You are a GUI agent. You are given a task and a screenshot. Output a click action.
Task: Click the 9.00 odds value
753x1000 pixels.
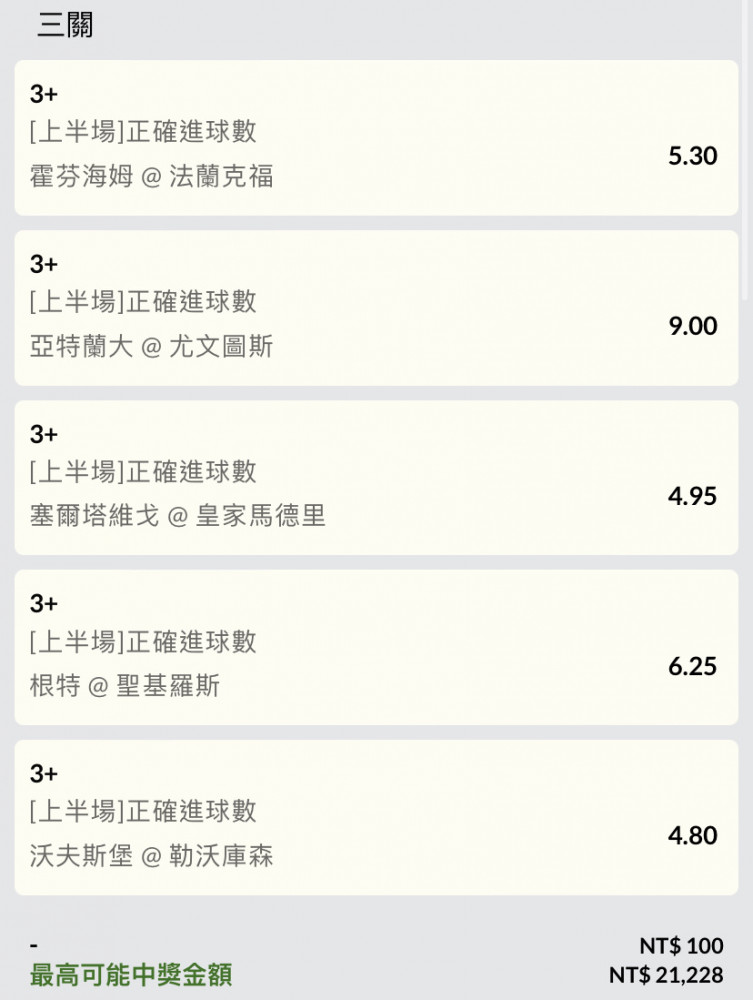[x=692, y=326]
